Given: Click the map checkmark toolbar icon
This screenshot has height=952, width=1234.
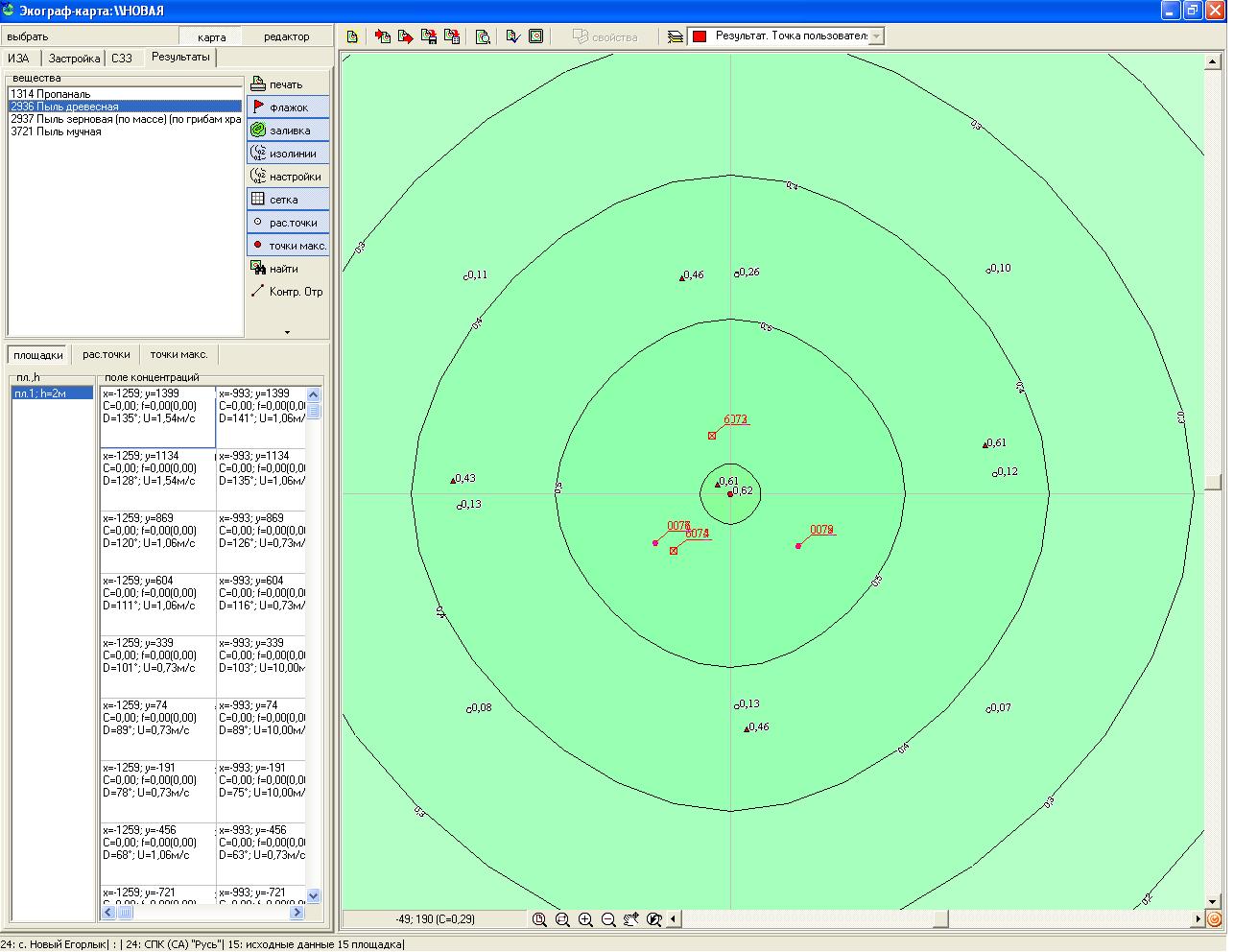Looking at the screenshot, I should click(x=512, y=36).
